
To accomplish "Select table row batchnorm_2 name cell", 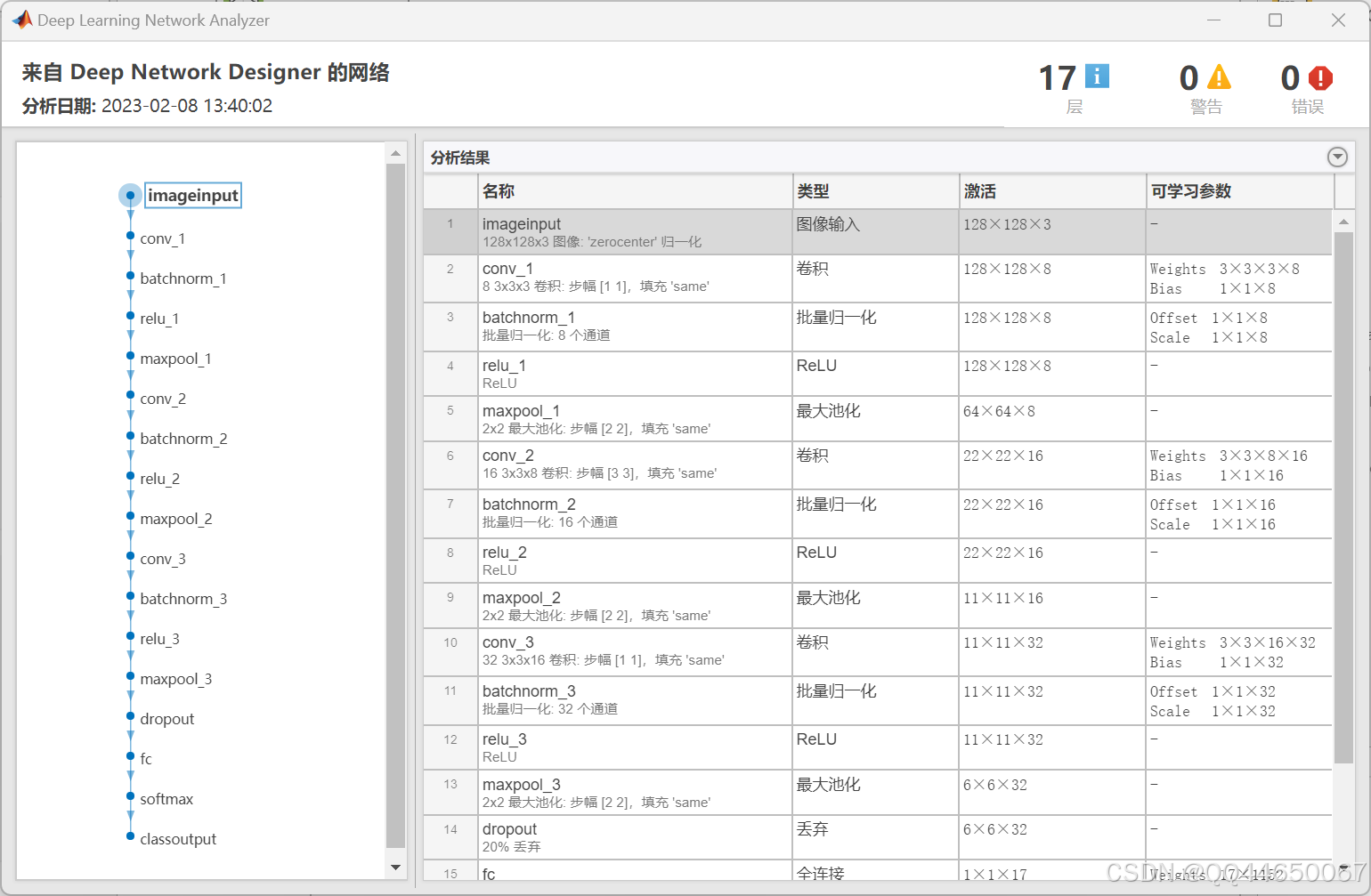I will point(635,513).
